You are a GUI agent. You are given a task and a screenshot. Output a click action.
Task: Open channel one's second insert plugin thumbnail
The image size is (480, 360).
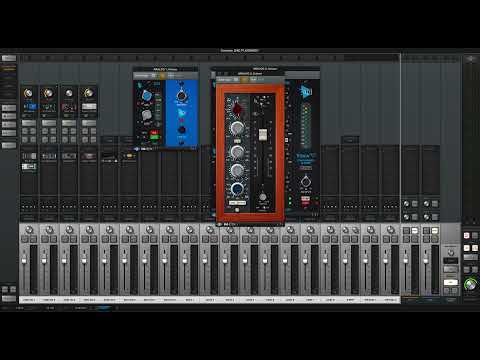(29, 166)
